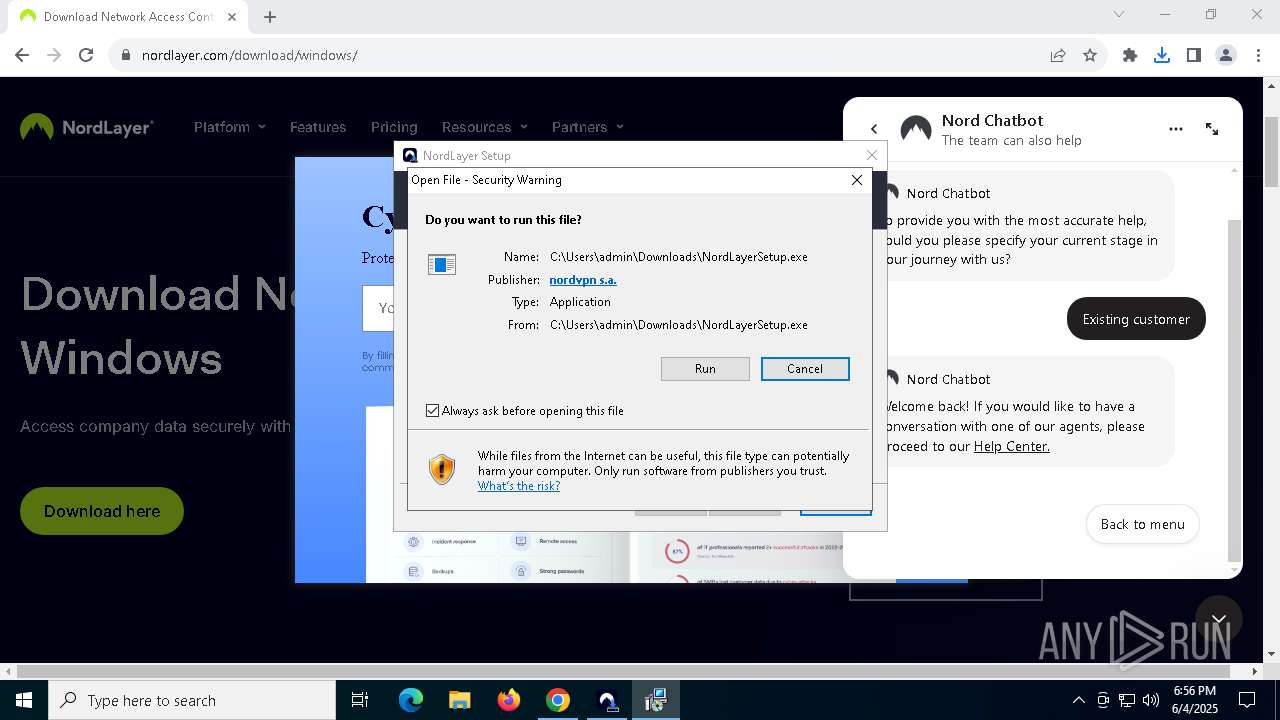
Task: Open the nordvpn s.a. publisher link
Action: (583, 280)
